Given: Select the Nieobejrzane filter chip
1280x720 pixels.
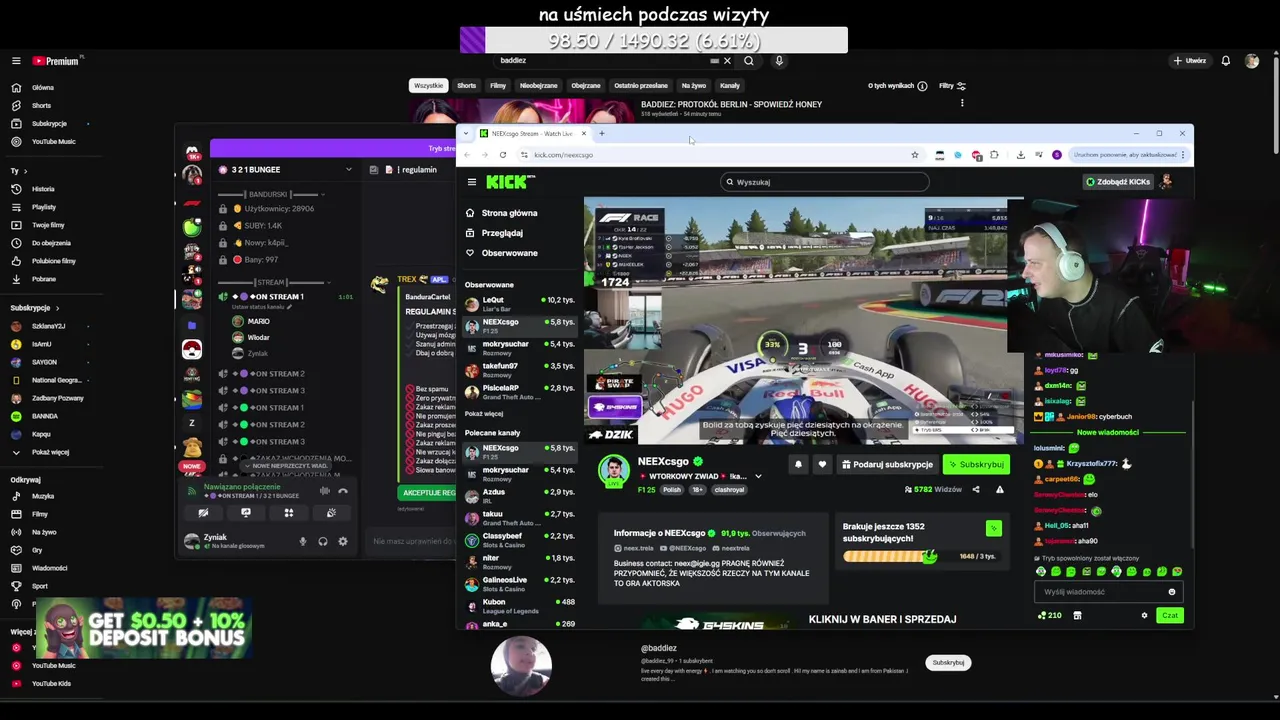Looking at the screenshot, I should [538, 86].
